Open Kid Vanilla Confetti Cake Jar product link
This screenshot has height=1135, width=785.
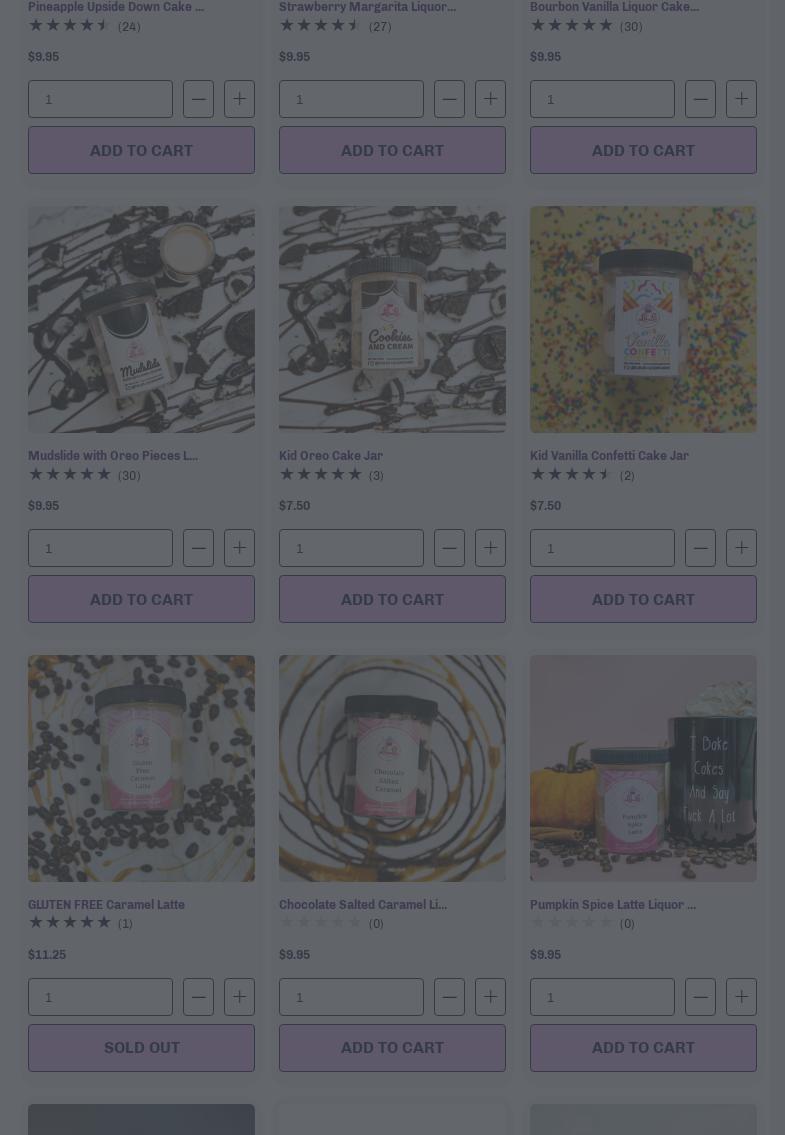coord(609,455)
